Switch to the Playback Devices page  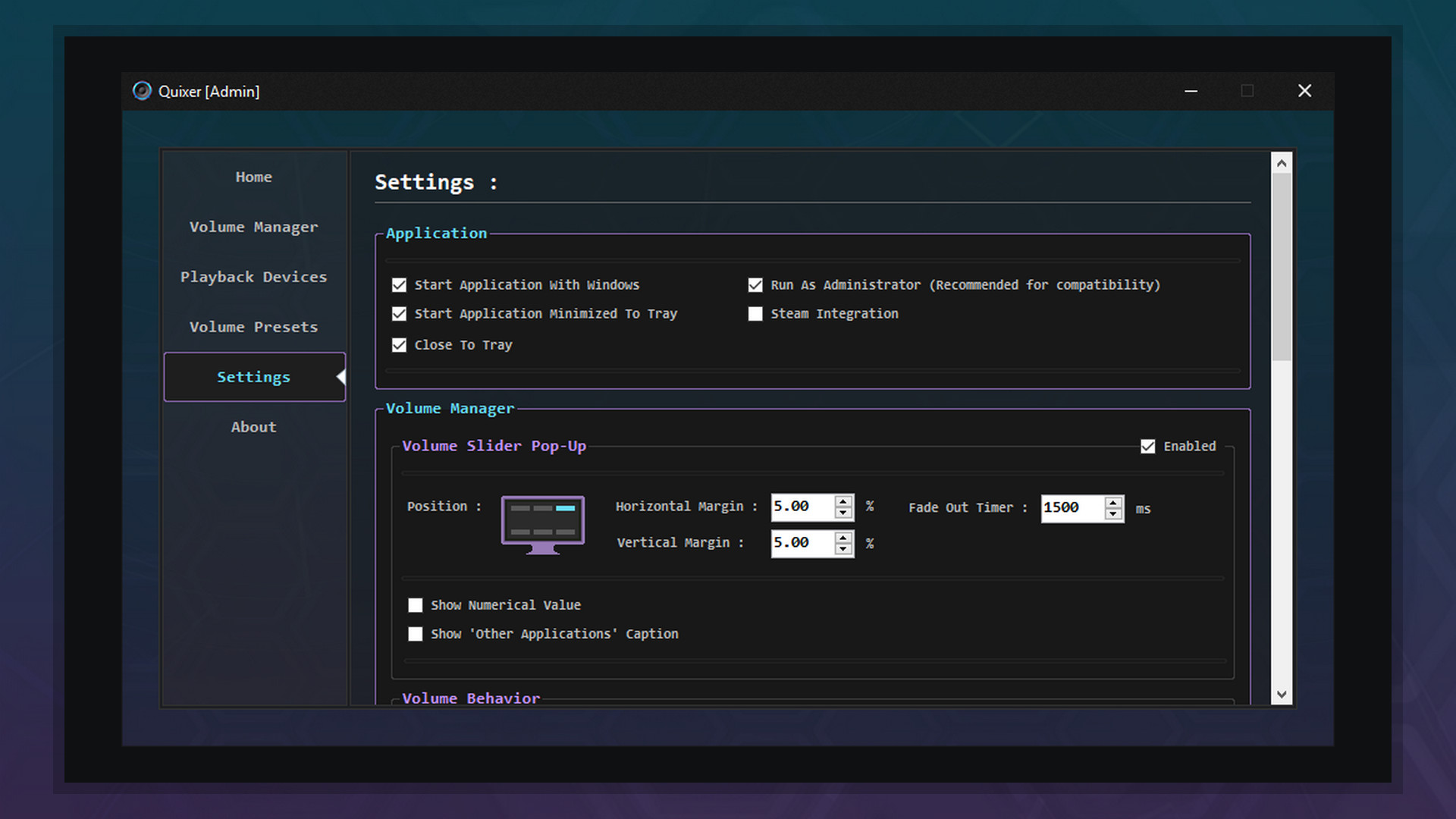click(x=253, y=277)
